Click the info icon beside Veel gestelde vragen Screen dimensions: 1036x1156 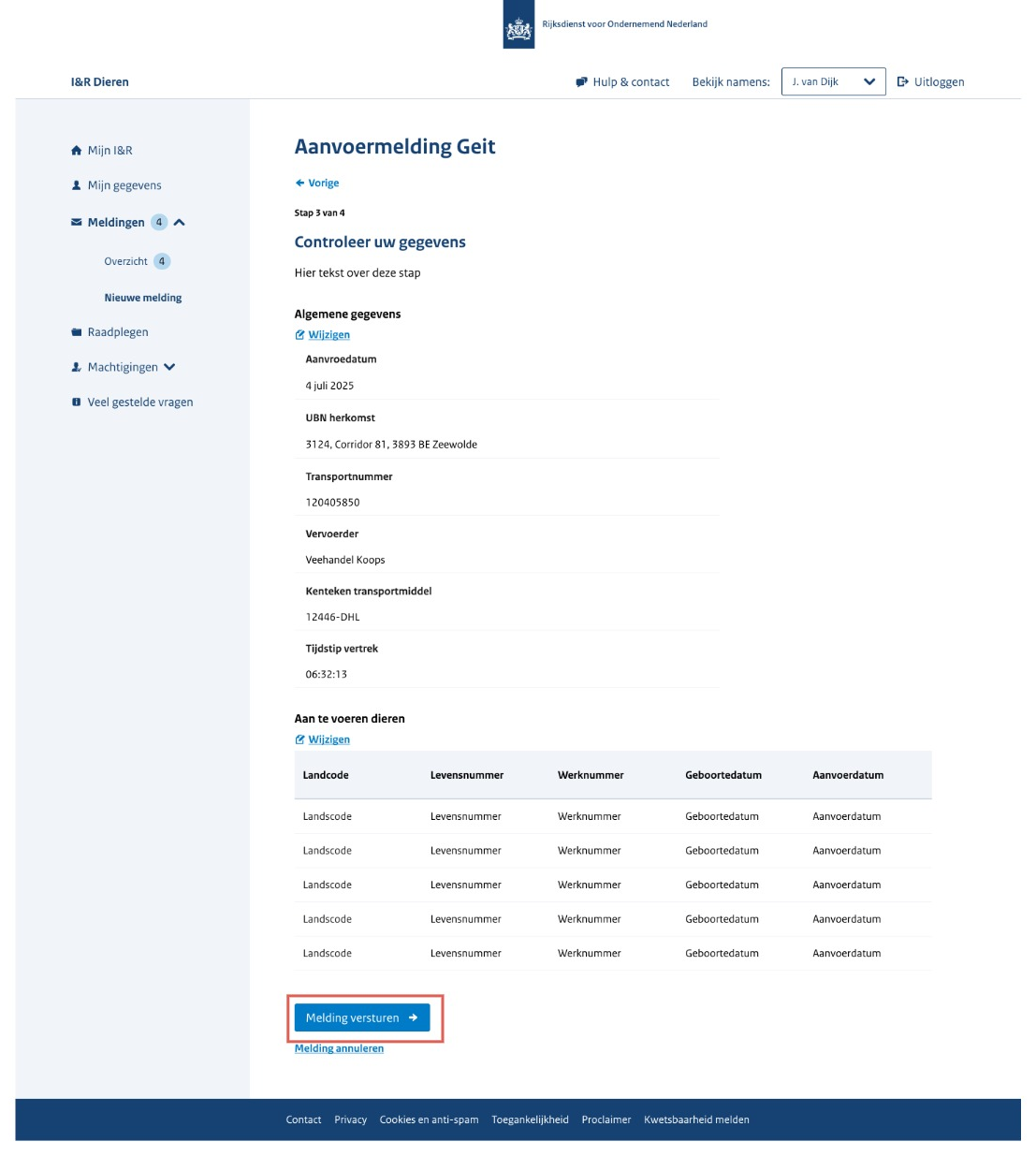tap(77, 402)
